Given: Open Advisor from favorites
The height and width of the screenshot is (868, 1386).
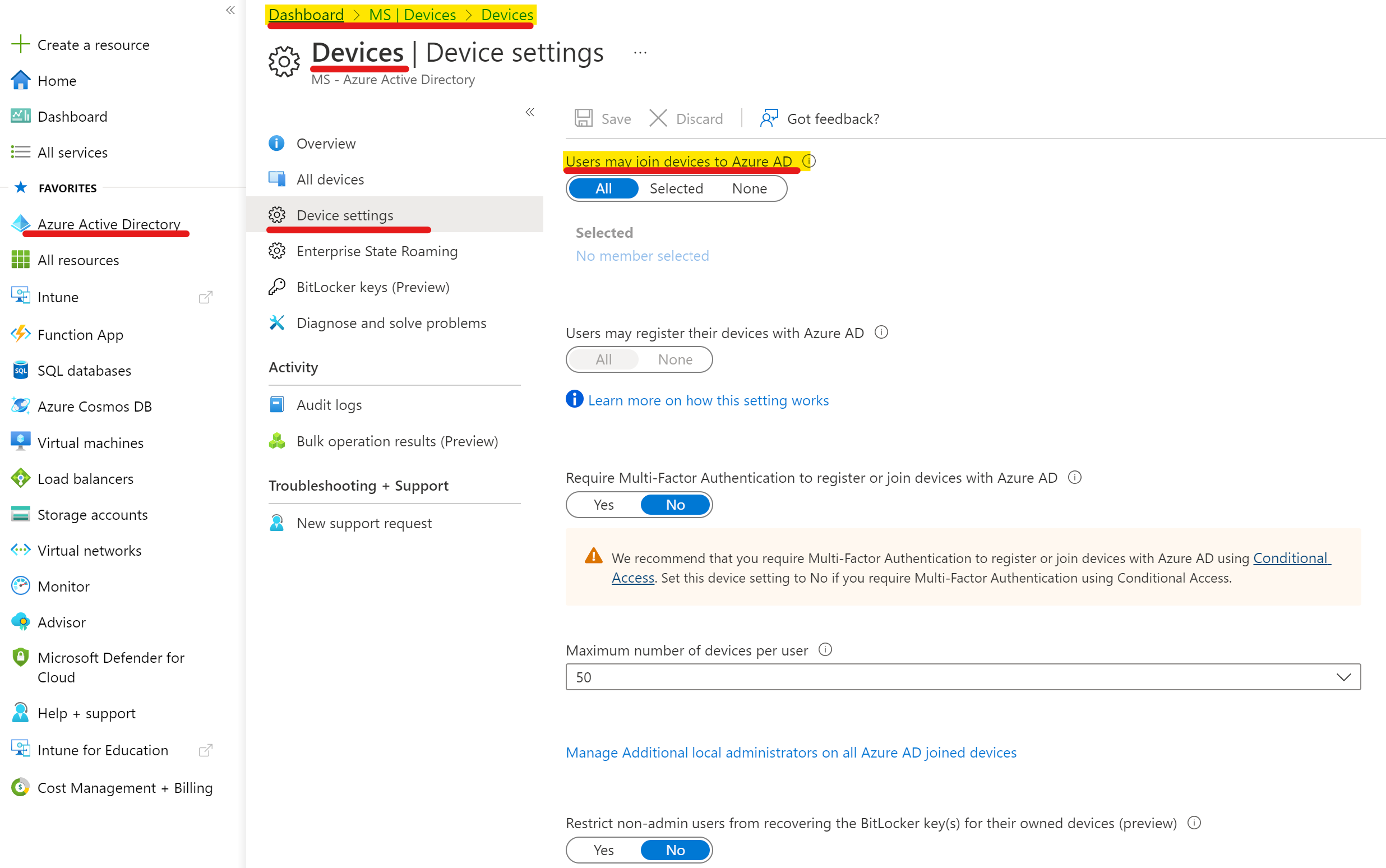Looking at the screenshot, I should [62, 622].
